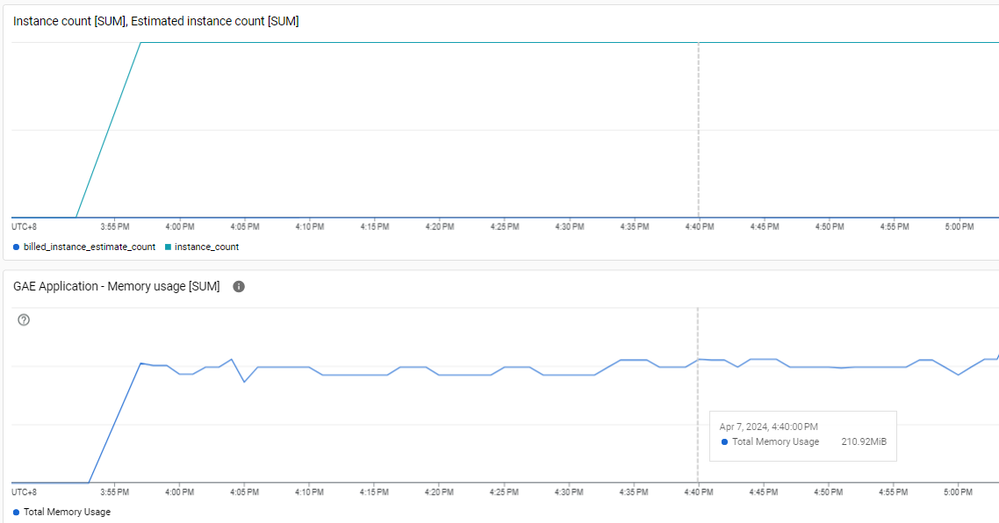Click the Instance count [SUM] chart title

tap(156, 21)
